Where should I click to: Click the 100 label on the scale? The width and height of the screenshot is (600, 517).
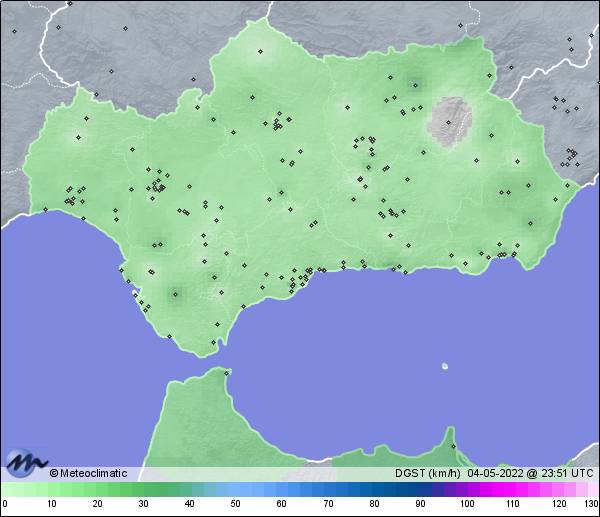(467, 504)
